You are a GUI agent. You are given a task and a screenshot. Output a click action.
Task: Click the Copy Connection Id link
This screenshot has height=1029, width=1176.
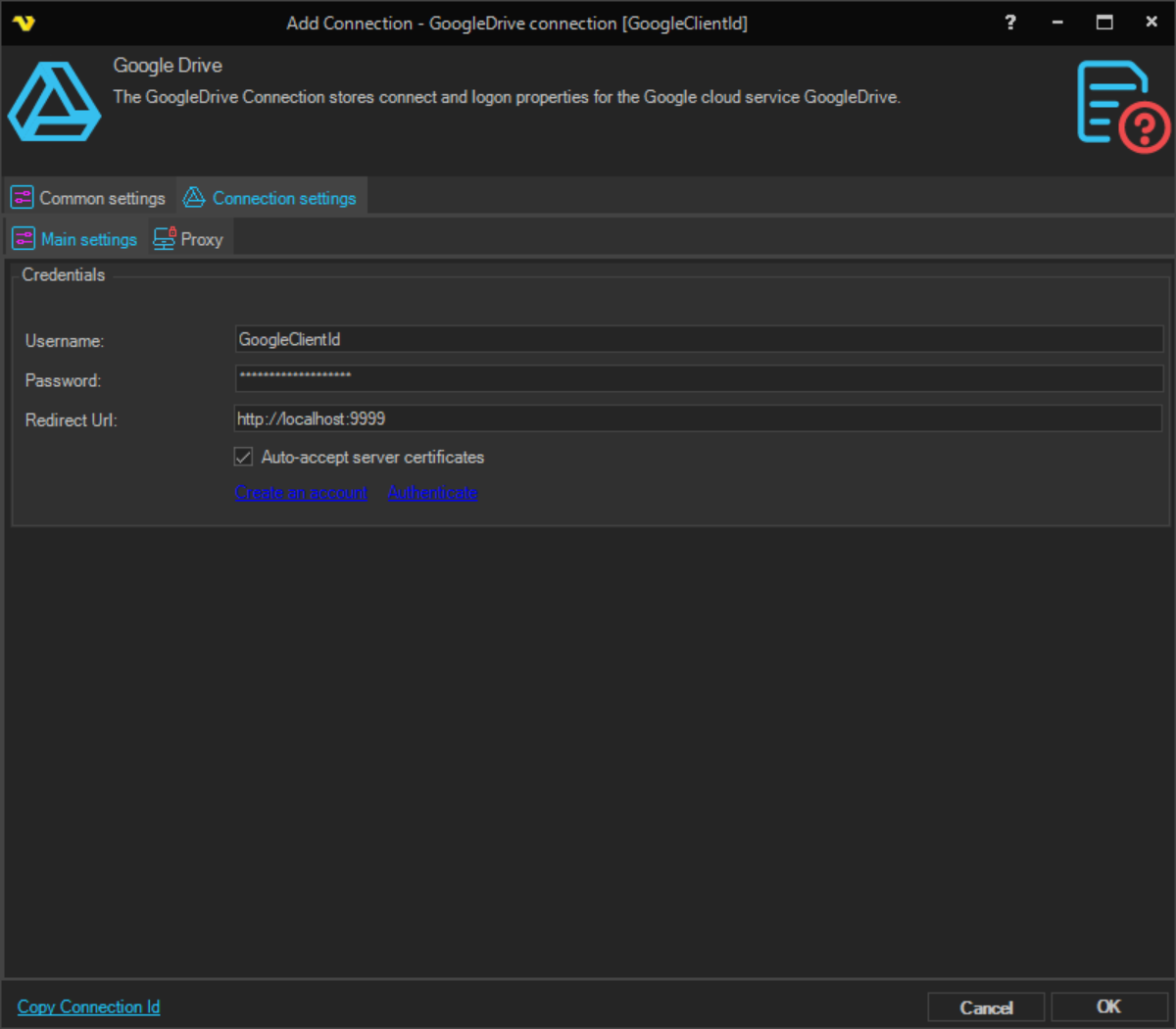pyautogui.click(x=88, y=1006)
